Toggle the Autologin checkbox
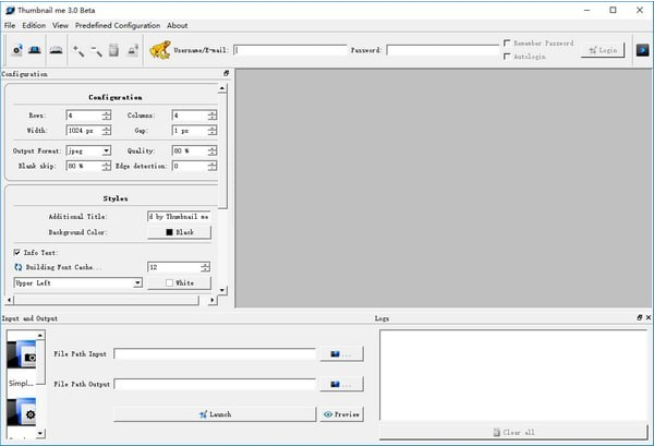The height and width of the screenshot is (446, 654). coord(507,56)
